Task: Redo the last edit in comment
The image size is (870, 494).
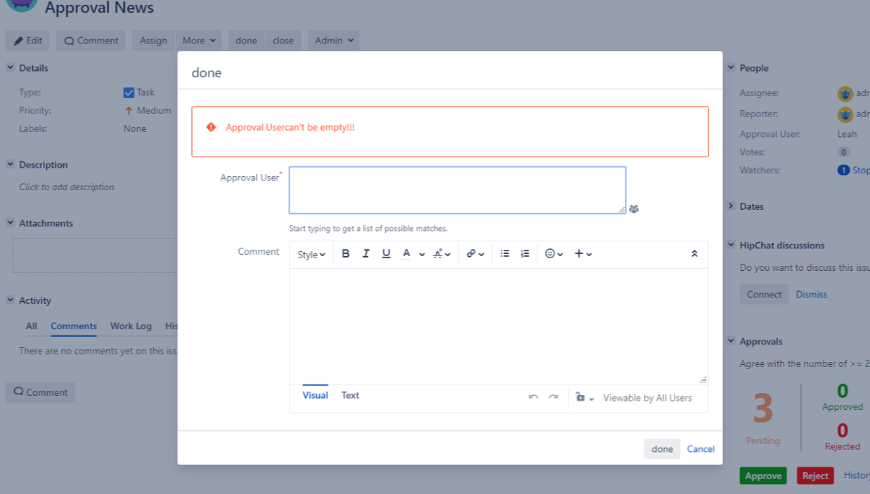Action: pyautogui.click(x=553, y=397)
